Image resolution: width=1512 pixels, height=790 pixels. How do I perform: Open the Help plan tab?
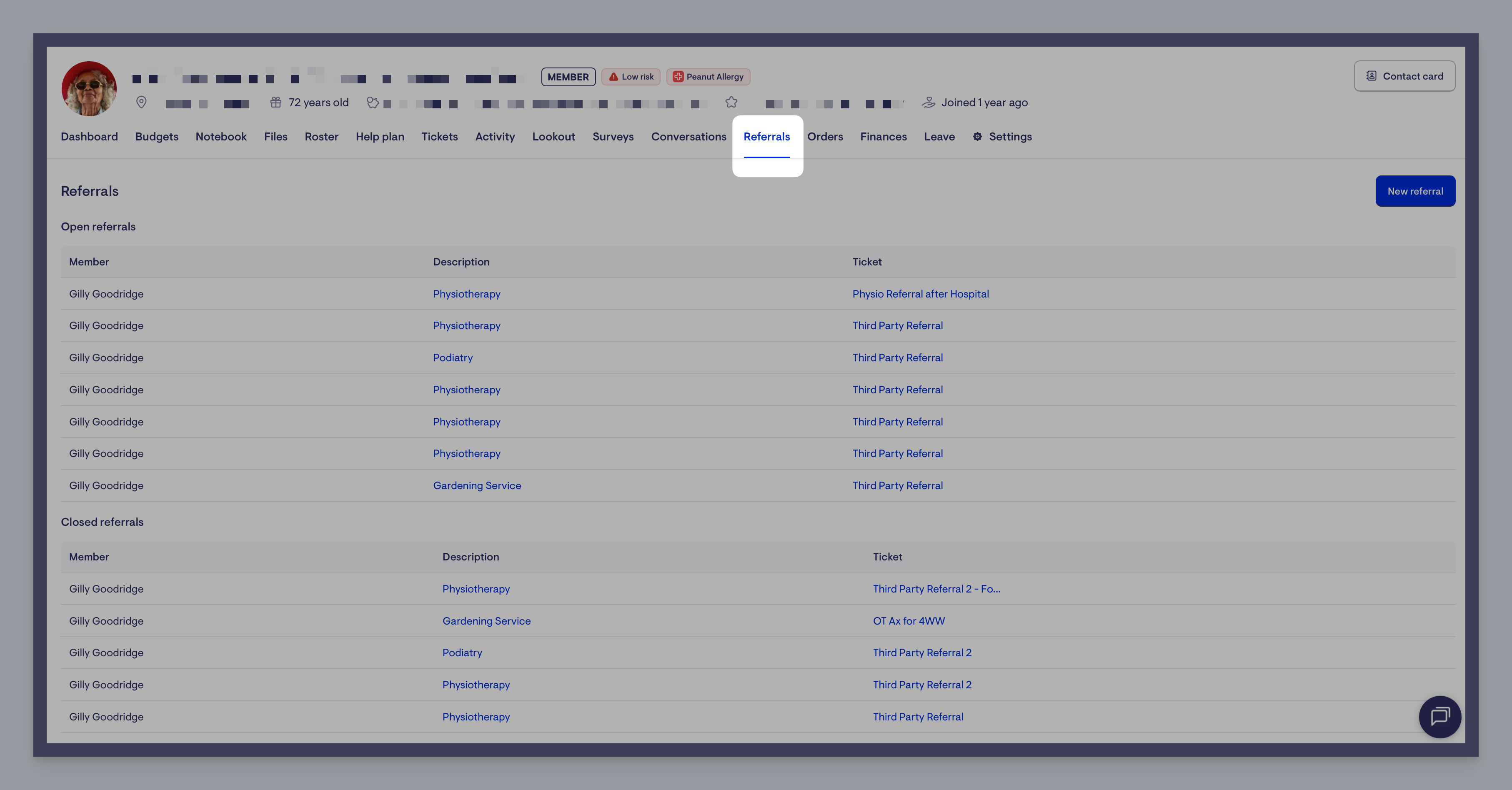(x=380, y=137)
